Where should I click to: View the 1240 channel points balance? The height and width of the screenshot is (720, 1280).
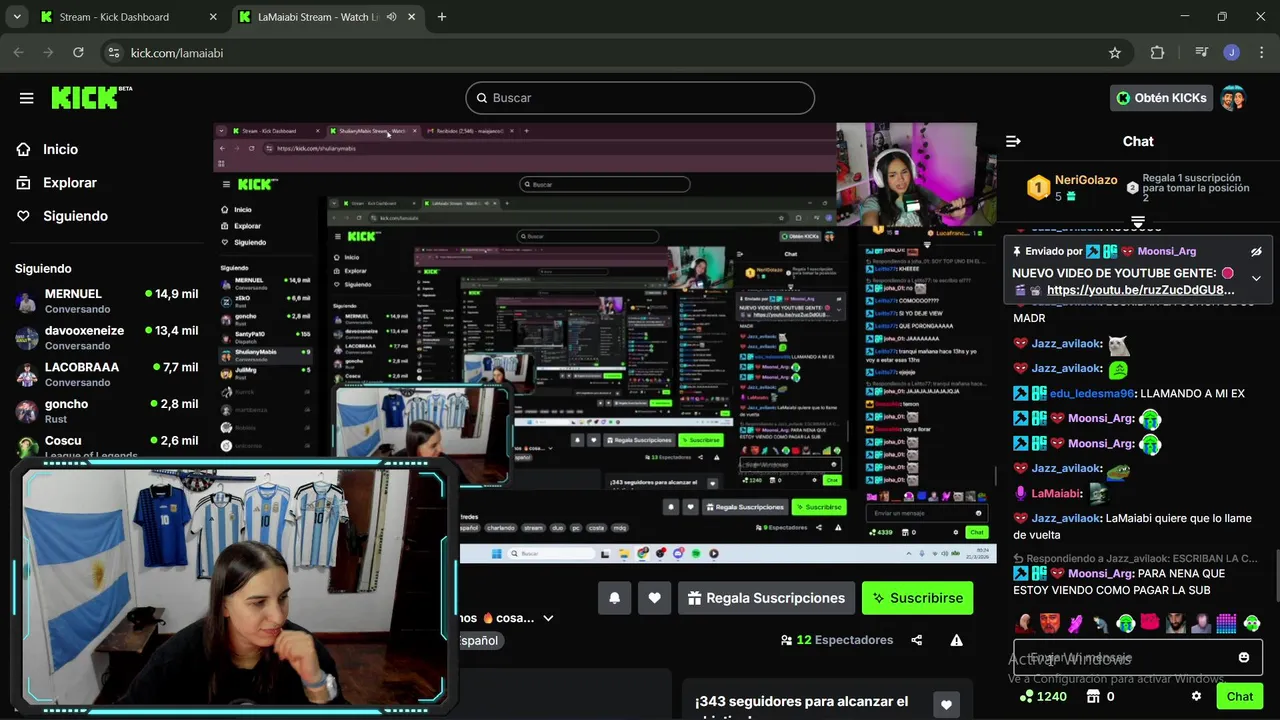point(1043,697)
